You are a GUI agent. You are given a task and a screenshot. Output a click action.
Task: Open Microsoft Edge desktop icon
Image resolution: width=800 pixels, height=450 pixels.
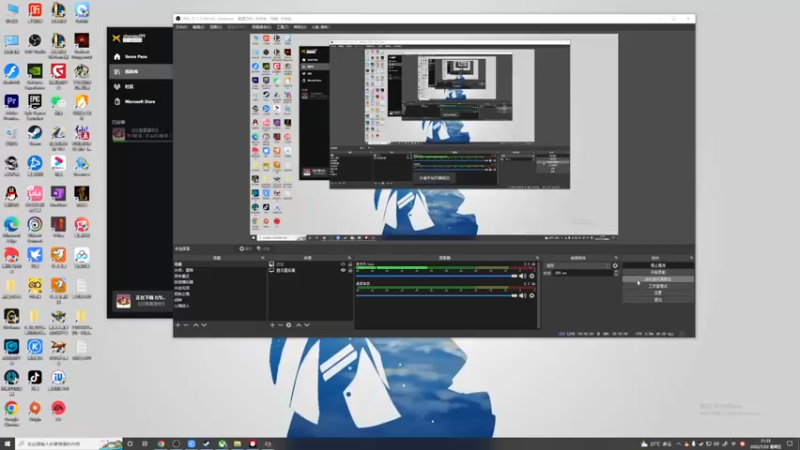tap(11, 229)
